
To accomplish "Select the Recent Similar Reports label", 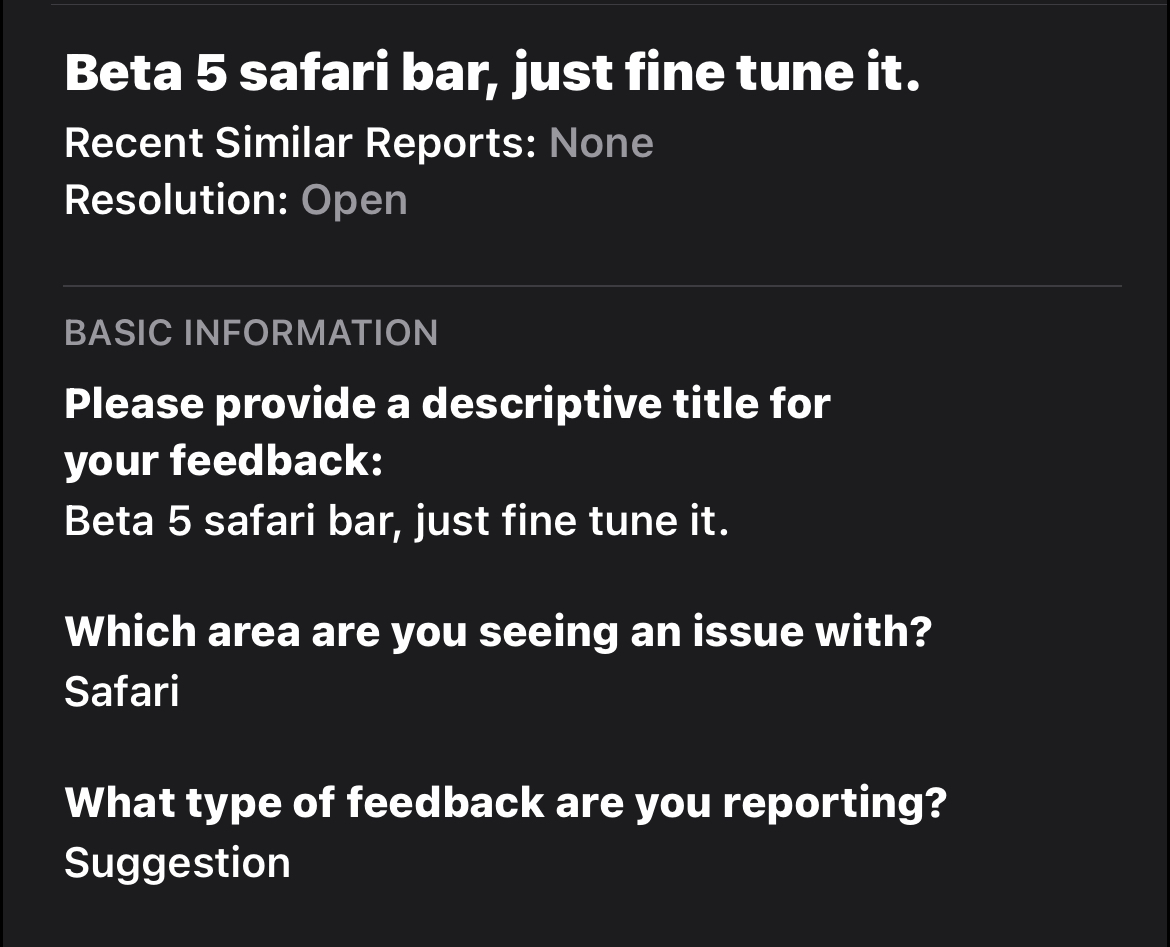I will click(301, 143).
